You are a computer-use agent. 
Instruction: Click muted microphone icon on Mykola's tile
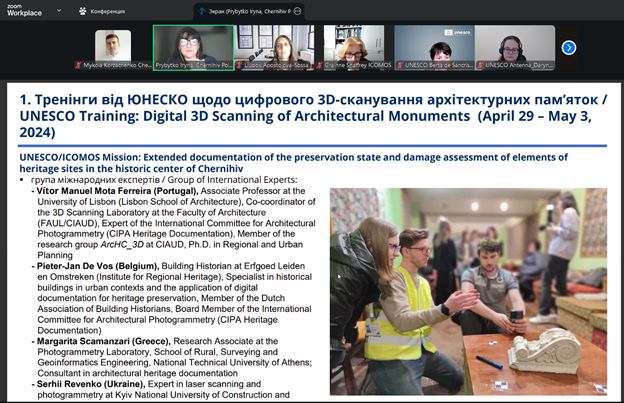tap(77, 65)
